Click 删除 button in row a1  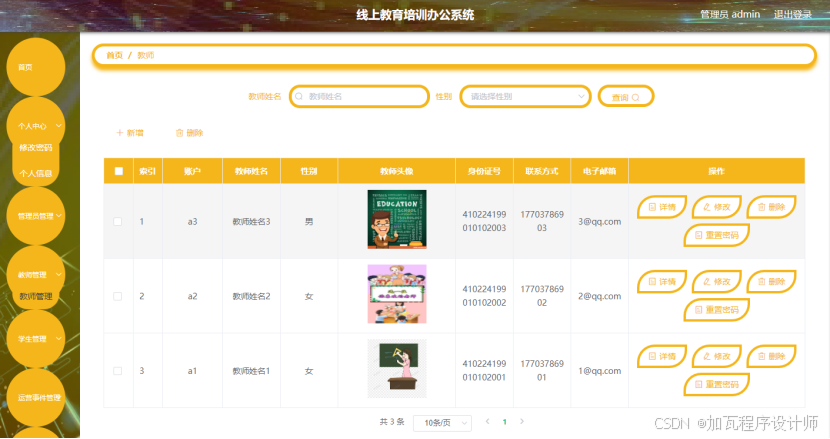click(771, 356)
